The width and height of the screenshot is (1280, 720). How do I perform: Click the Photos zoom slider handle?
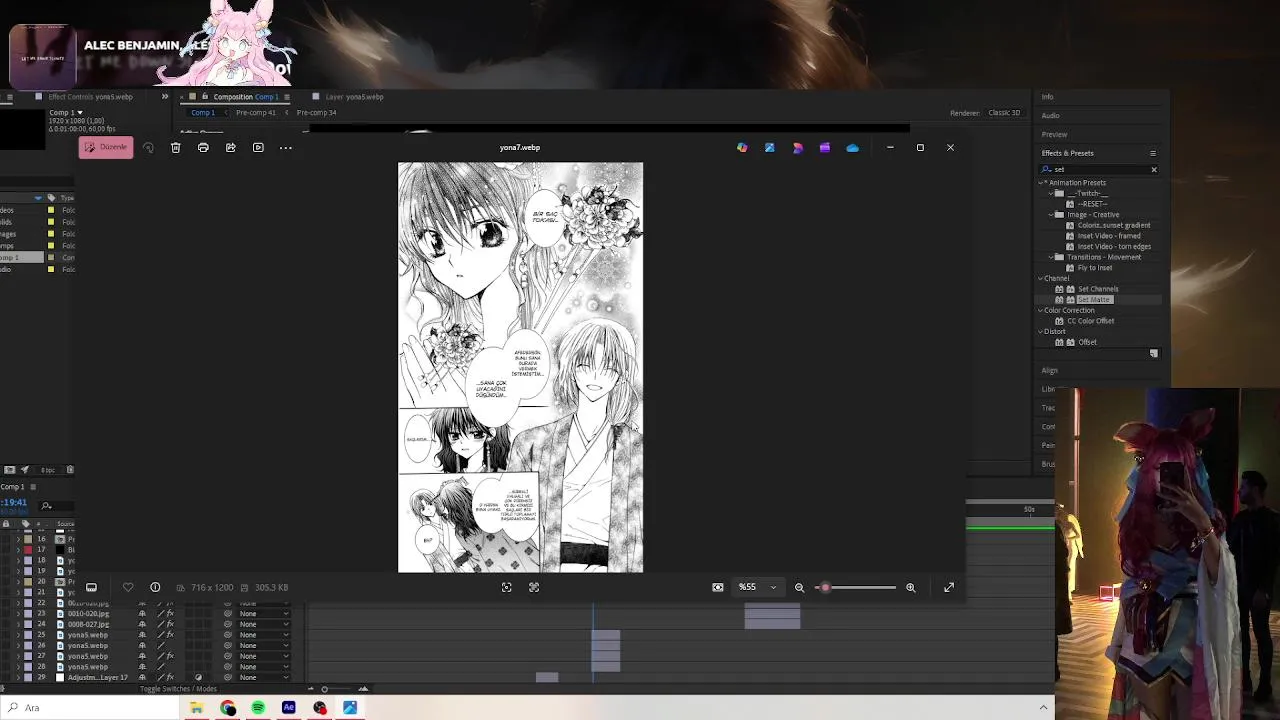pos(825,587)
